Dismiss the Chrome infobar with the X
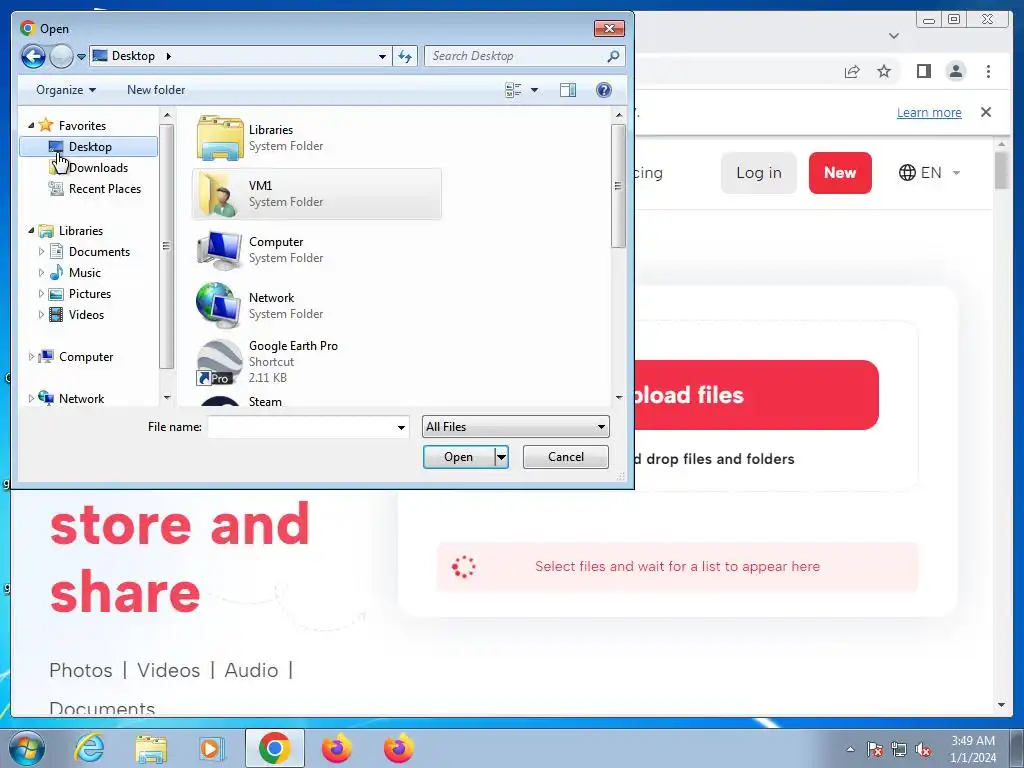 (986, 112)
